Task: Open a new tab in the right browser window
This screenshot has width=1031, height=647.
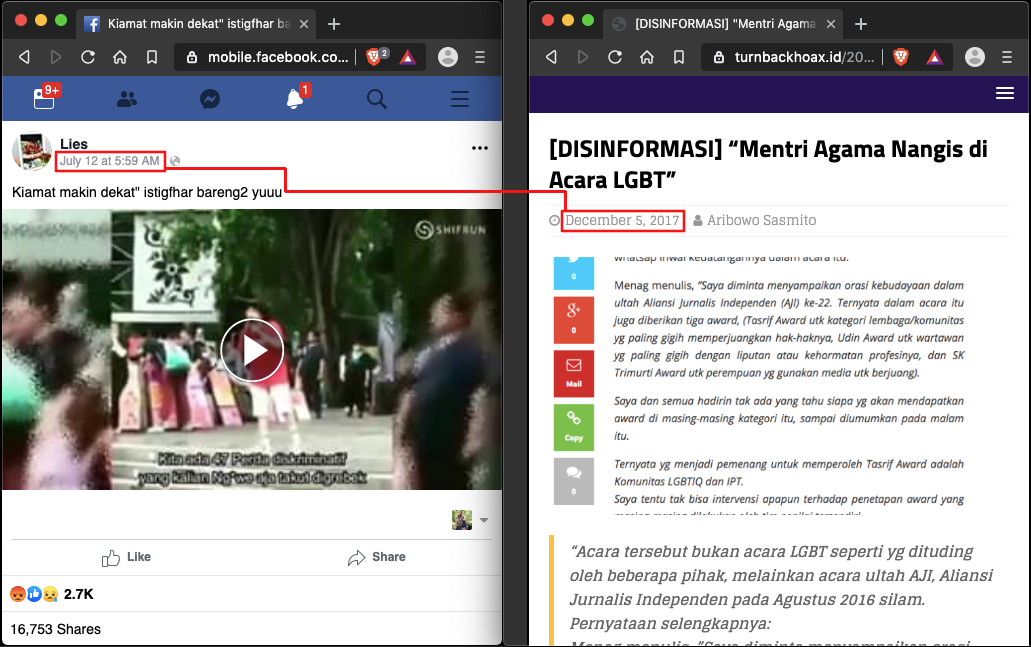Action: click(860, 23)
